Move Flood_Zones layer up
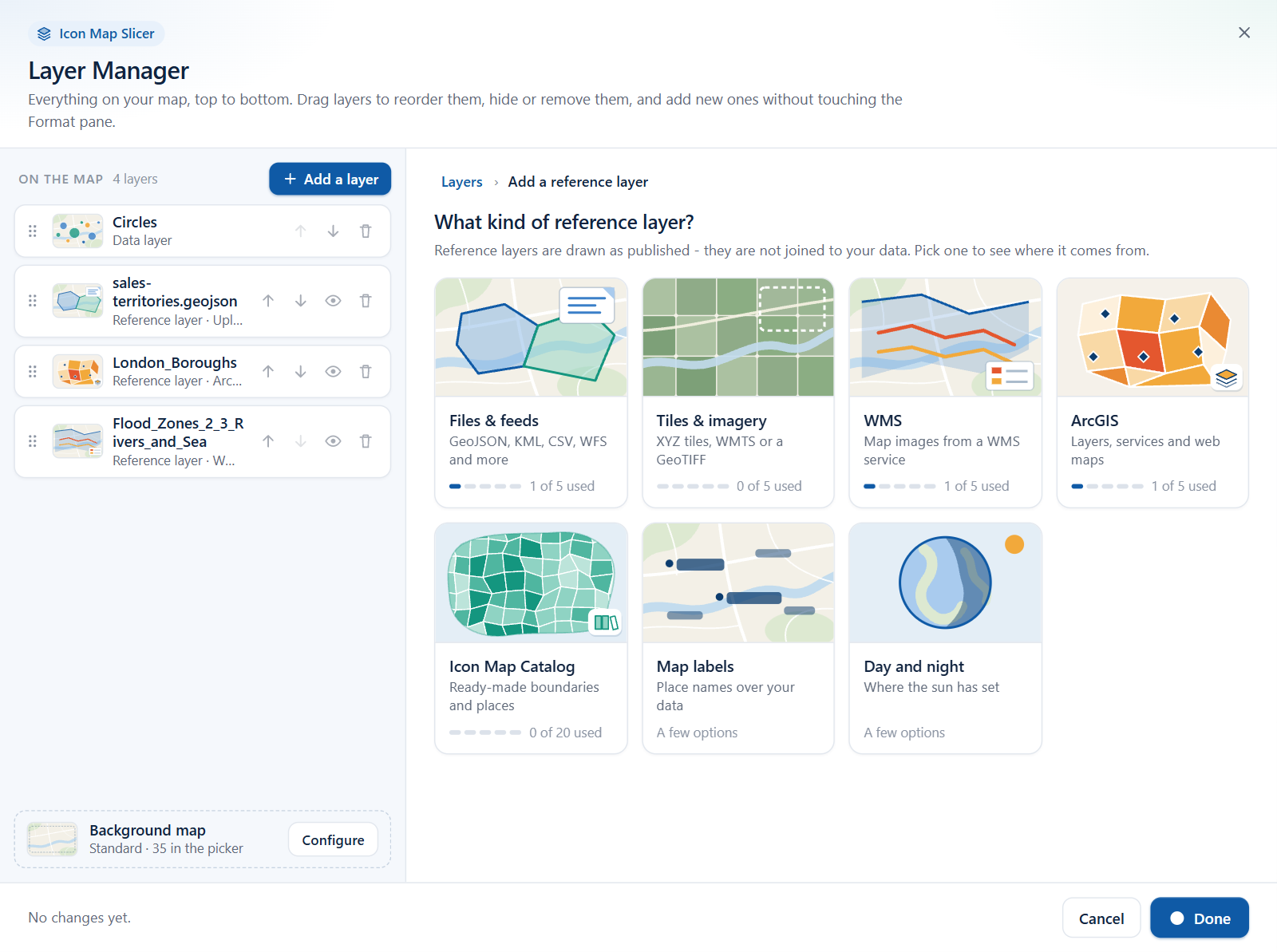This screenshot has width=1277, height=952. (x=268, y=441)
